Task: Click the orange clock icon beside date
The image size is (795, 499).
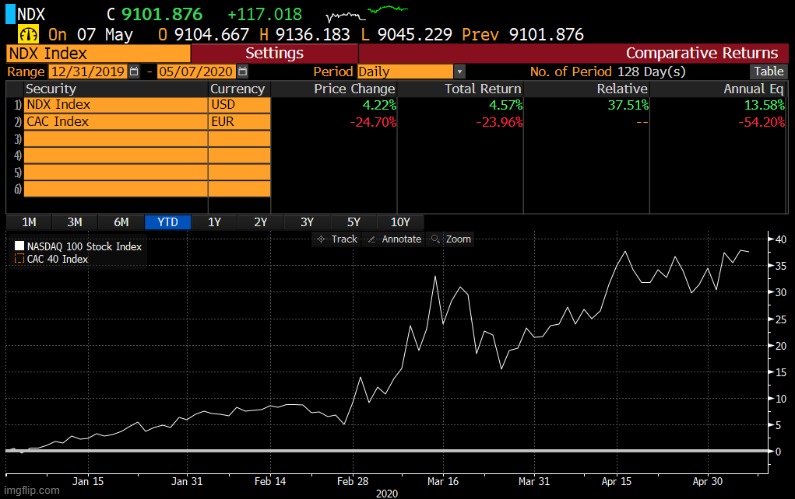Action: [16, 33]
